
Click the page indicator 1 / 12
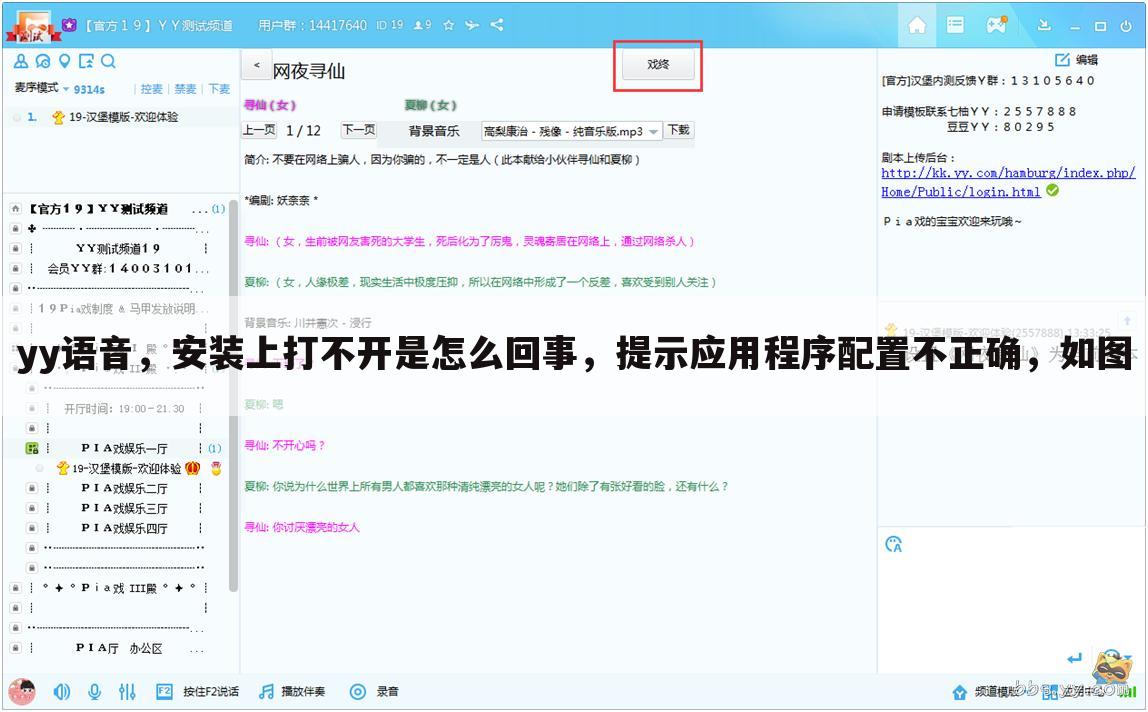(x=303, y=130)
